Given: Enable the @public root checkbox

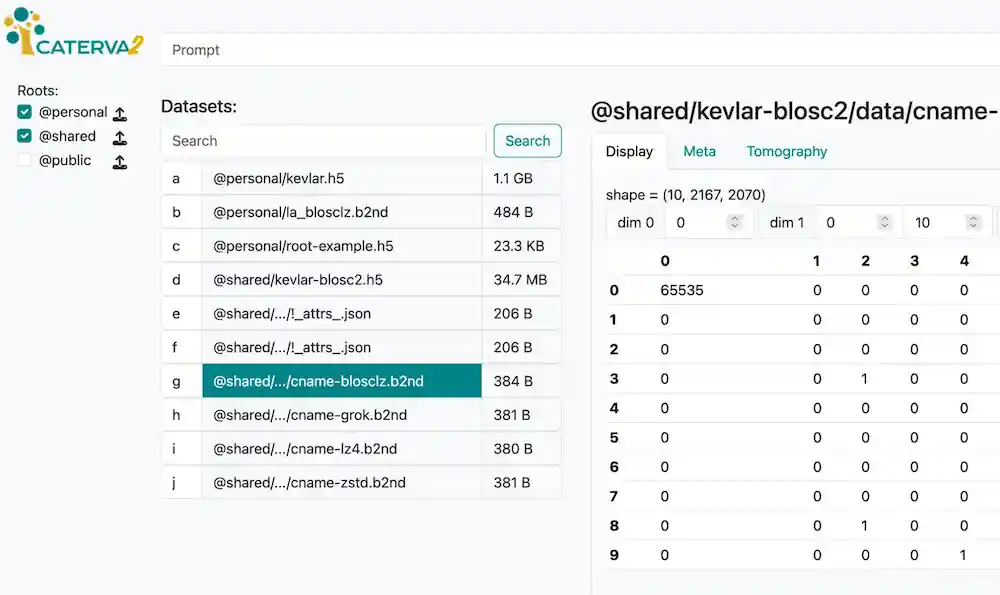Looking at the screenshot, I should click(23, 160).
